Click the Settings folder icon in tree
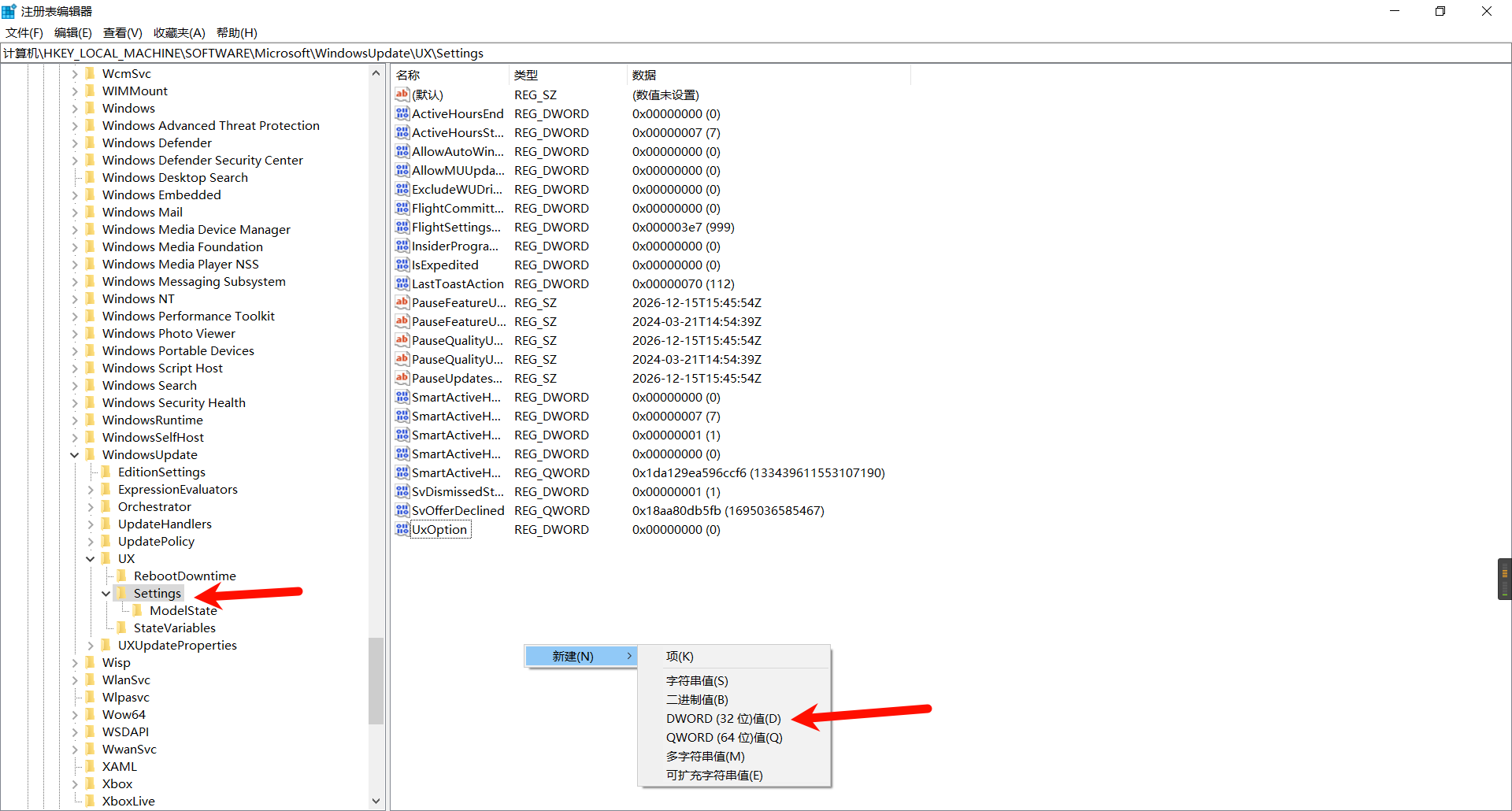The height and width of the screenshot is (811, 1512). click(x=121, y=593)
